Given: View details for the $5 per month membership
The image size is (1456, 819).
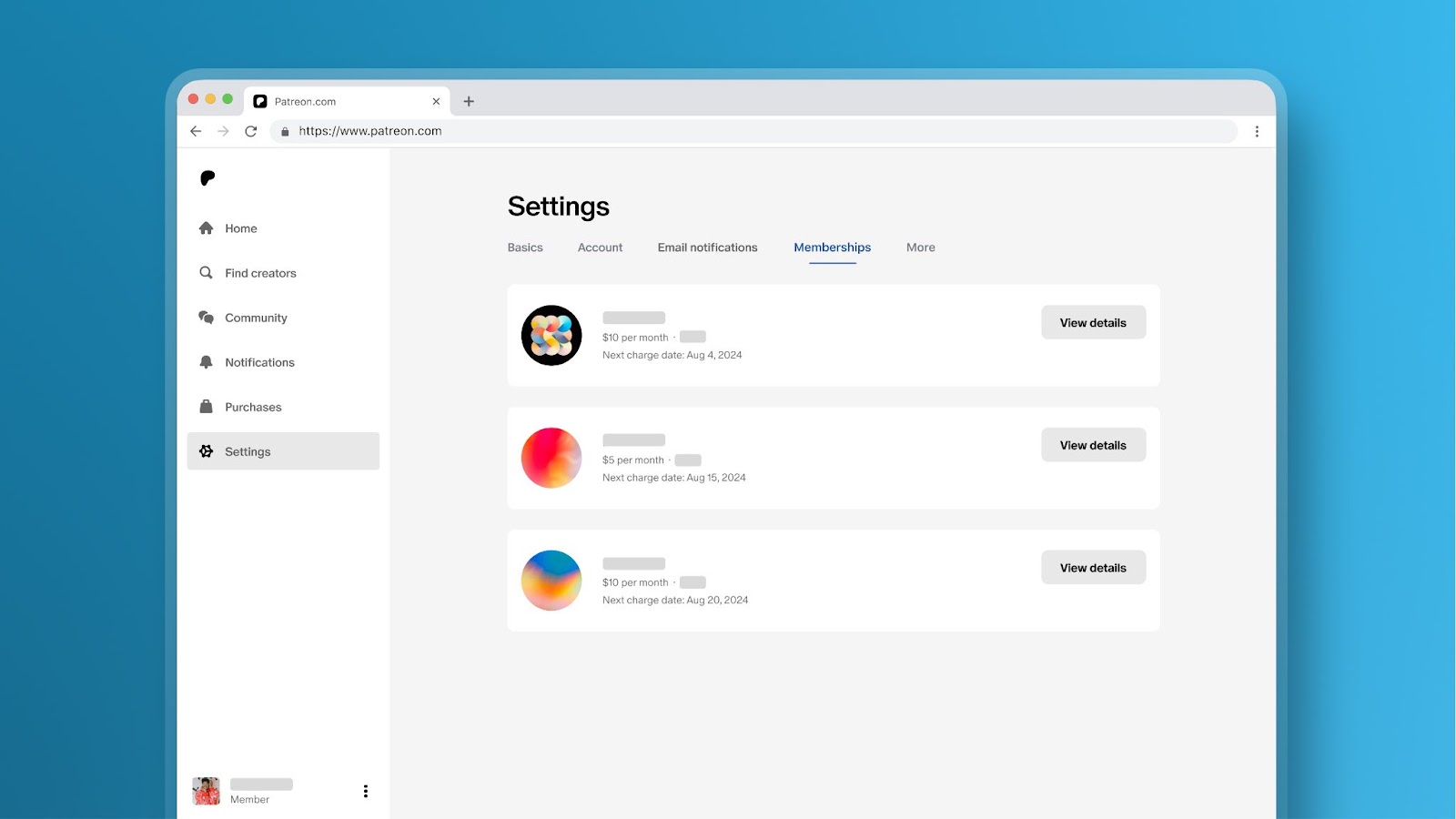Looking at the screenshot, I should (x=1093, y=444).
